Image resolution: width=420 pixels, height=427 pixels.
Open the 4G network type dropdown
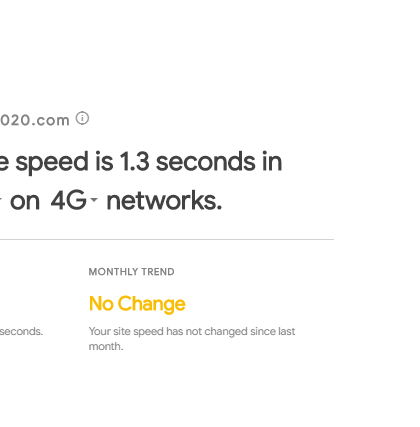pos(74,201)
